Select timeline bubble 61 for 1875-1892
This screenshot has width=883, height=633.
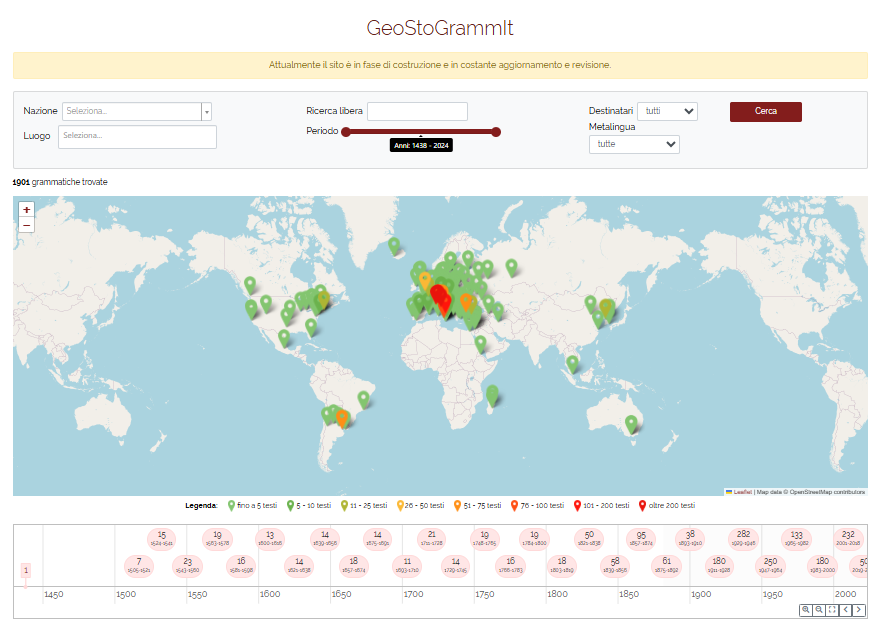tap(666, 565)
